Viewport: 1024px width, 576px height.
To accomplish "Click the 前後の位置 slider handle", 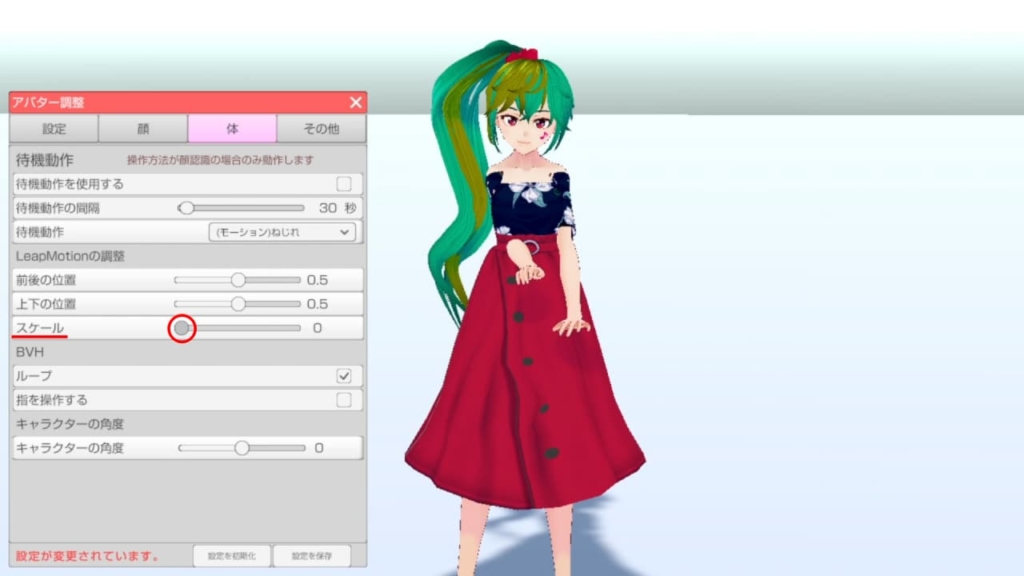I will (x=238, y=280).
